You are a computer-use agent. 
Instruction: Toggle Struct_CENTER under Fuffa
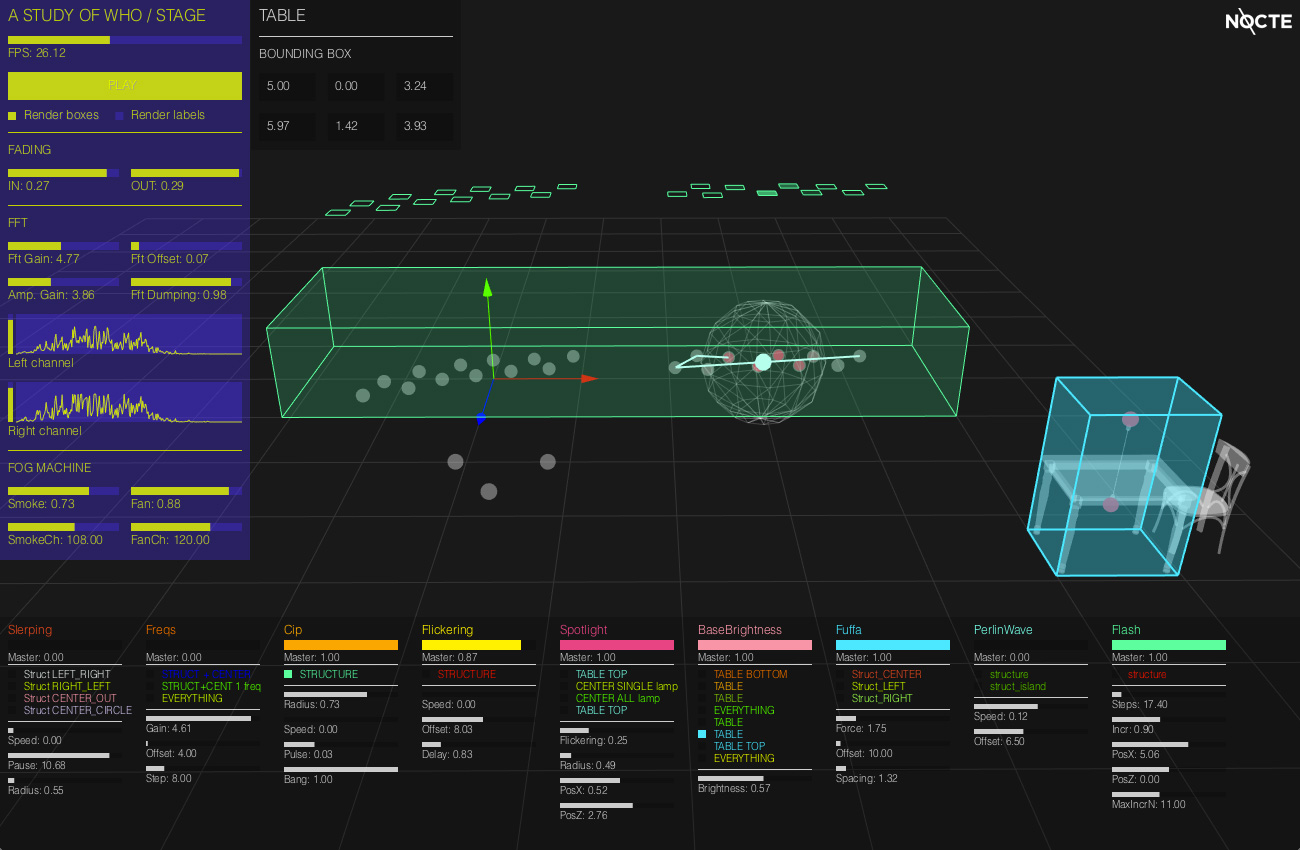(841, 675)
